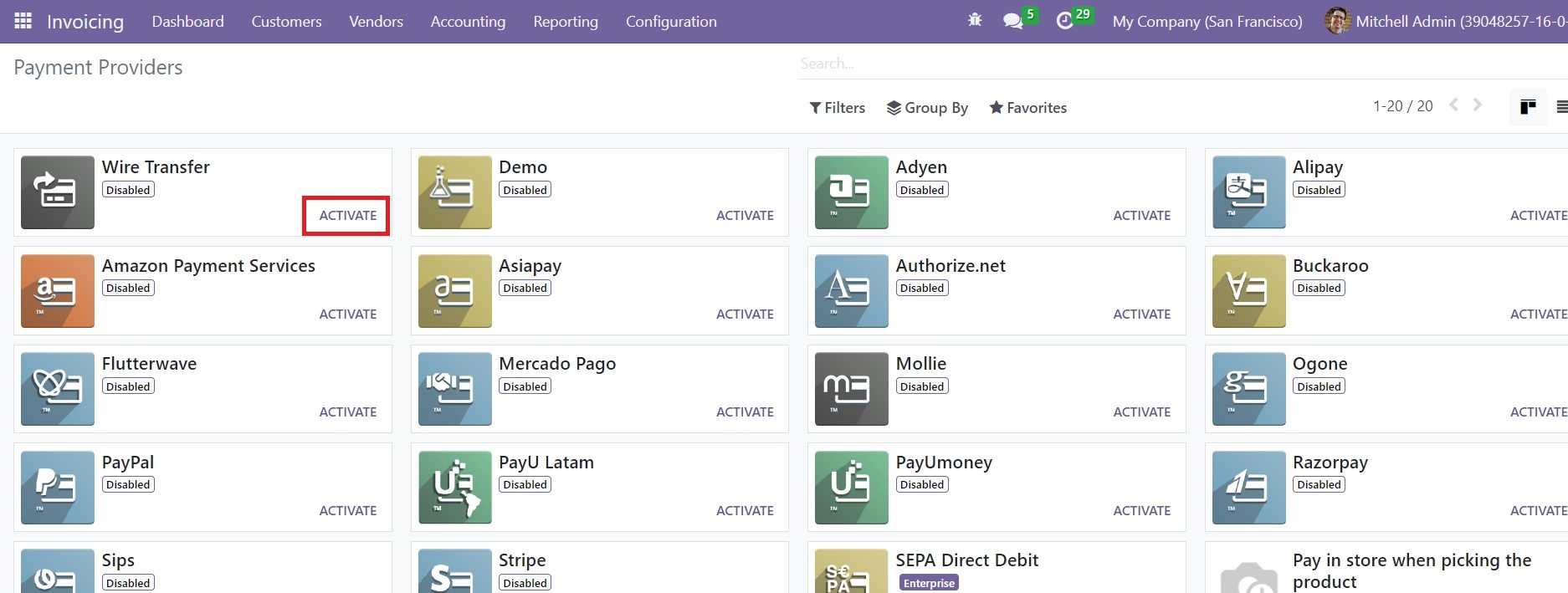Activate the PayPal provider
Screen dimensions: 1568x593
tap(347, 511)
